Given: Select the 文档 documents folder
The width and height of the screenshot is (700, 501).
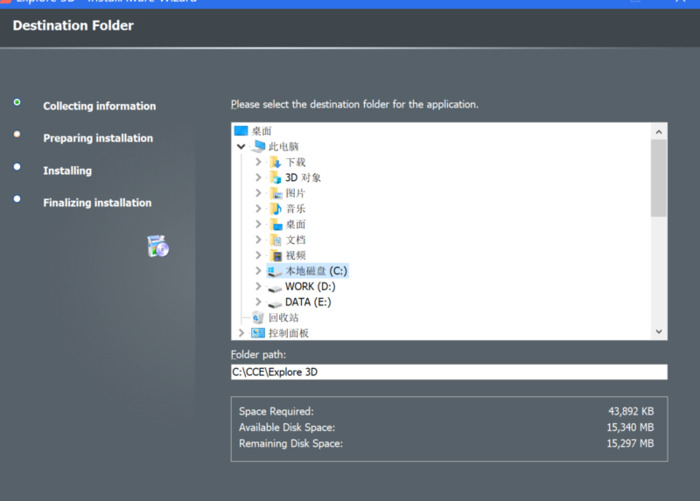Looking at the screenshot, I should pyautogui.click(x=296, y=240).
